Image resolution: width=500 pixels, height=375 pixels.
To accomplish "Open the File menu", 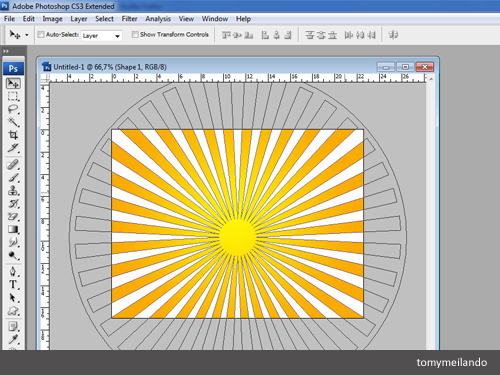I will click(9, 19).
